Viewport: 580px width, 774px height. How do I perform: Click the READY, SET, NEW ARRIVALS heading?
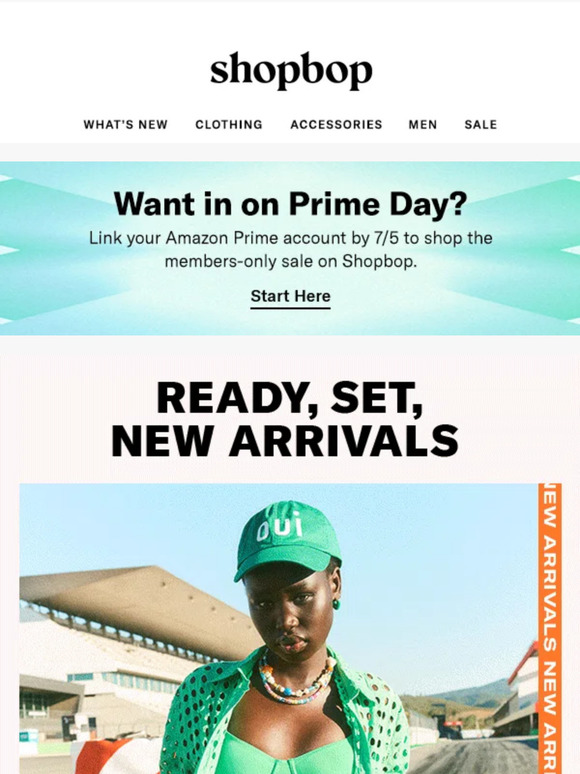click(x=285, y=420)
